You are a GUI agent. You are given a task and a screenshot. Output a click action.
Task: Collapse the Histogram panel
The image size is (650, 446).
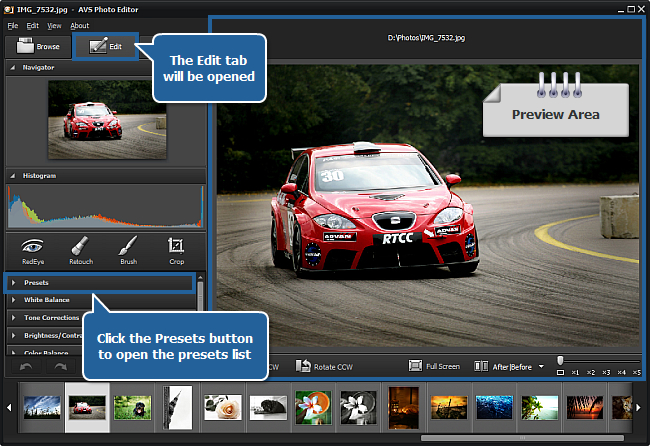pos(12,176)
